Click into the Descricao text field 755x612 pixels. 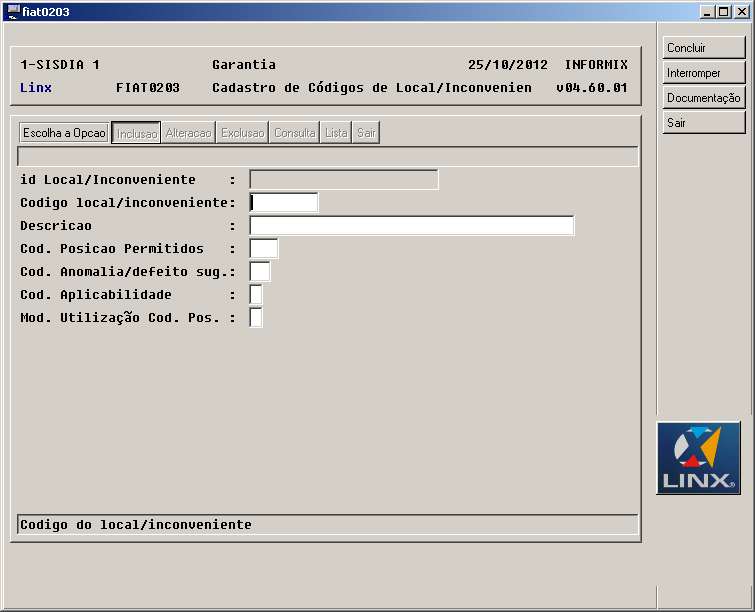point(412,225)
